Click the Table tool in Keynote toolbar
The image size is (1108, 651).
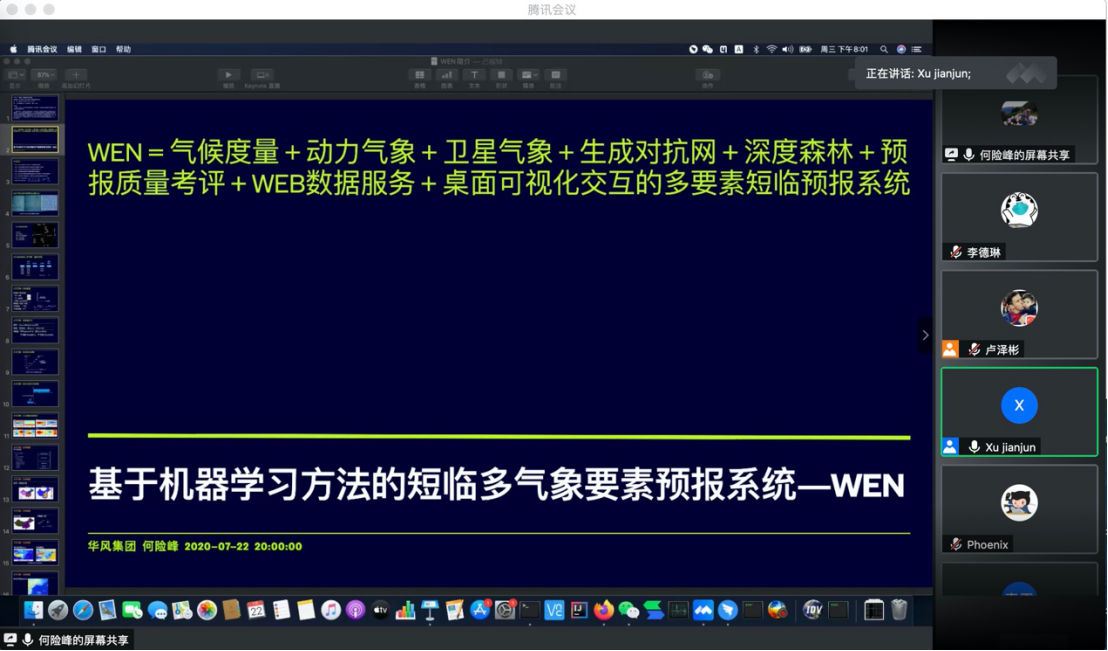(420, 75)
